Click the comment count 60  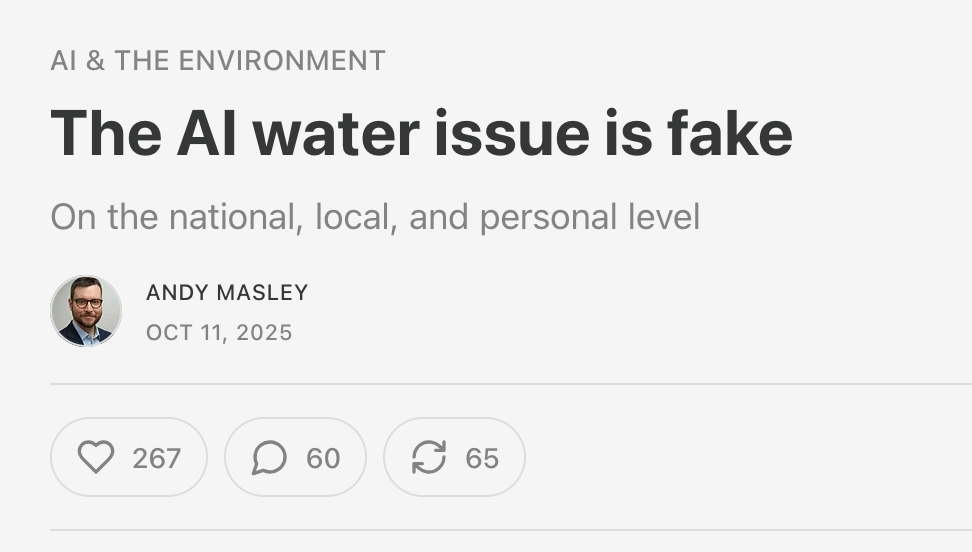point(323,458)
